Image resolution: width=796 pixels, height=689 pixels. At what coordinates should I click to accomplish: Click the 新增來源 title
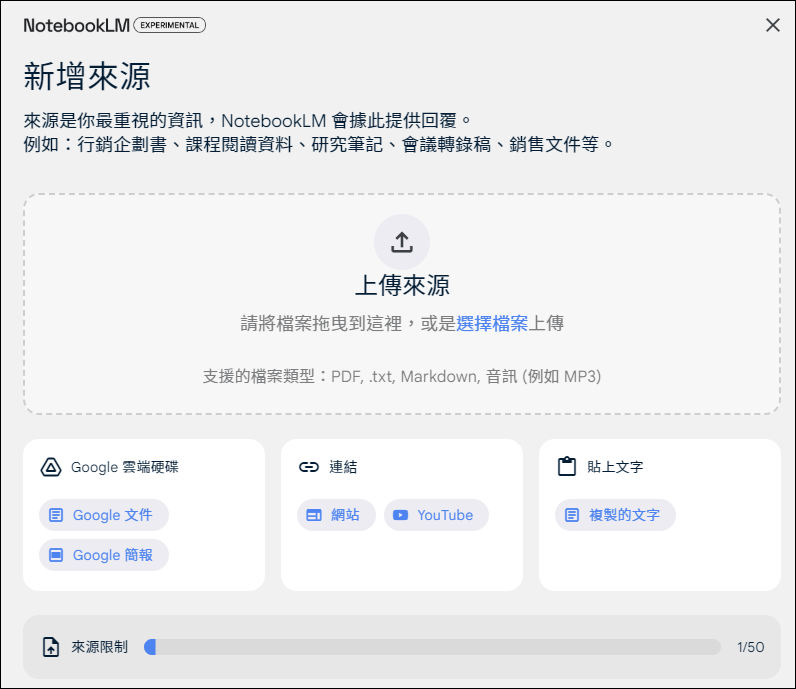[x=87, y=77]
